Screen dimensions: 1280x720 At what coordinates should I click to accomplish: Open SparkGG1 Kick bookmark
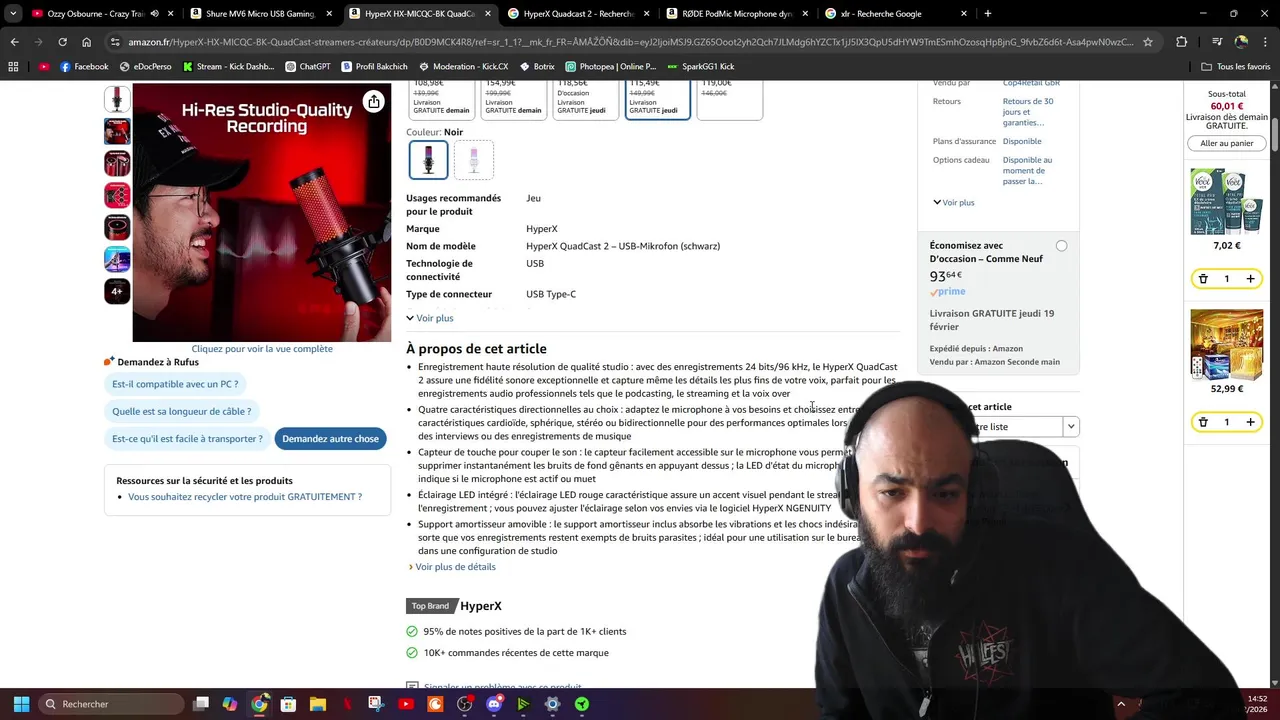[x=700, y=66]
